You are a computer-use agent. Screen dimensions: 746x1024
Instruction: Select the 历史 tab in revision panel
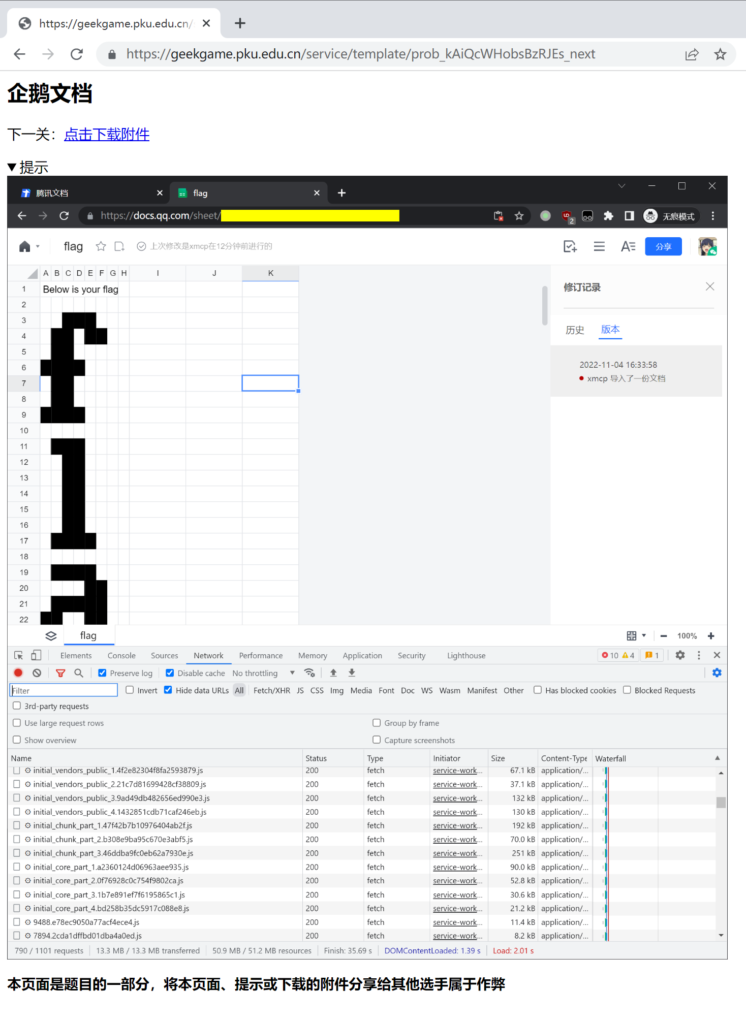[575, 330]
